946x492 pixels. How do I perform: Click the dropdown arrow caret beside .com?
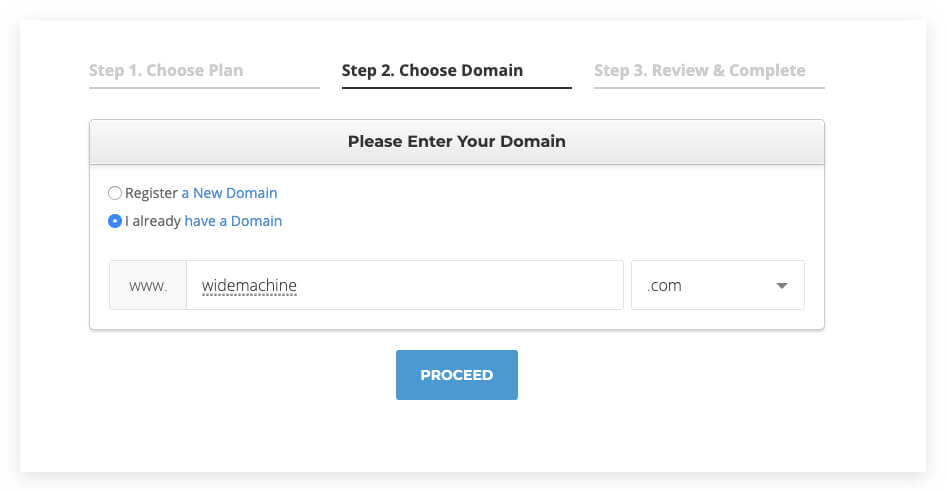coord(781,286)
